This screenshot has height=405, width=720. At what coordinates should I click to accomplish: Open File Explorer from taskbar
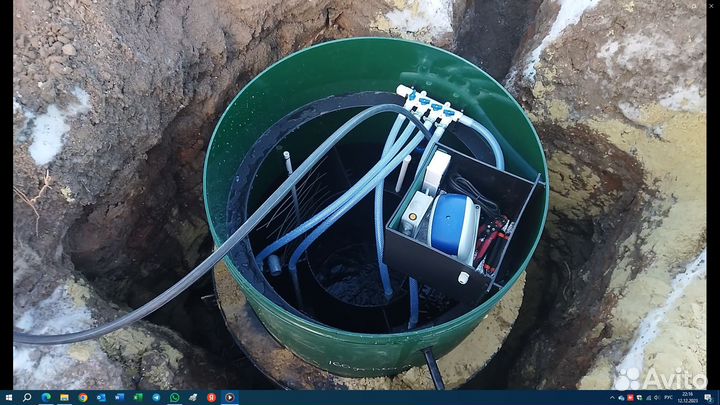pyautogui.click(x=64, y=397)
